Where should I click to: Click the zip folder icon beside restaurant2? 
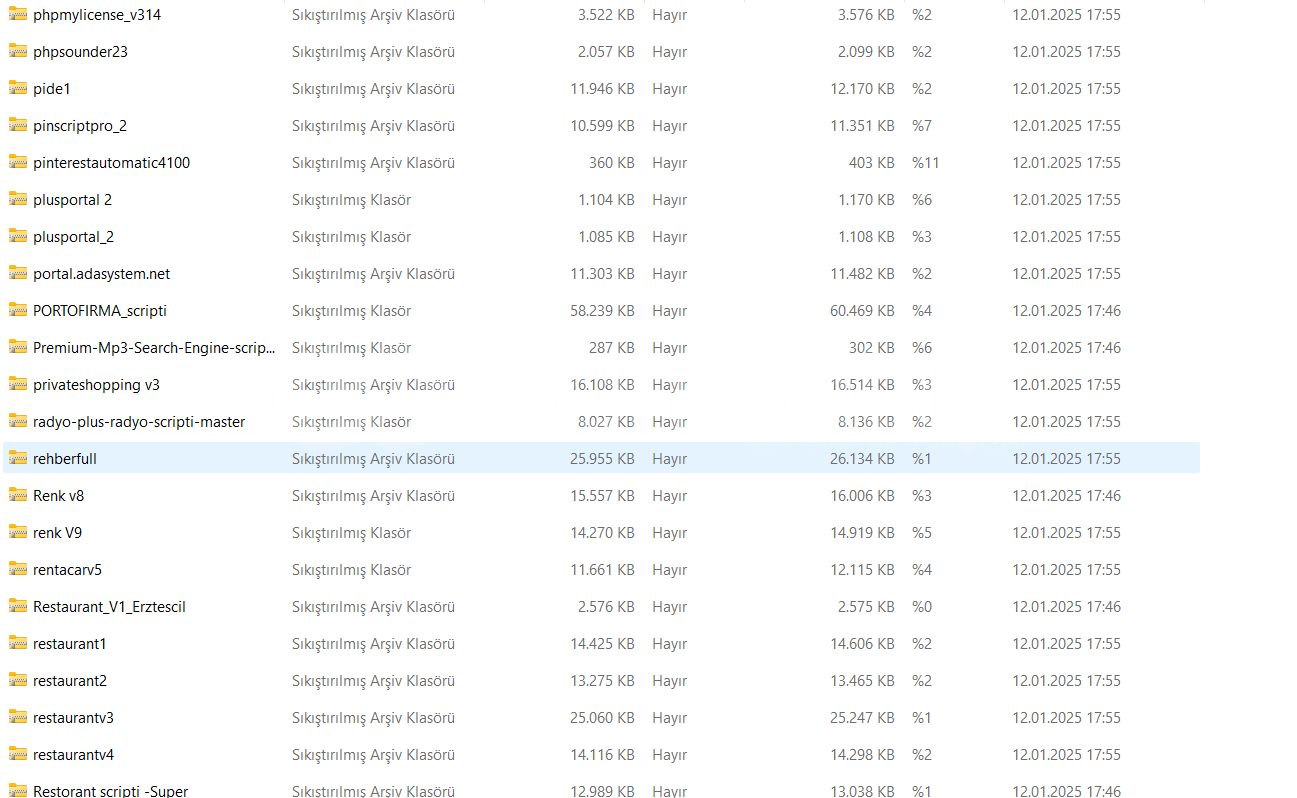(18, 680)
